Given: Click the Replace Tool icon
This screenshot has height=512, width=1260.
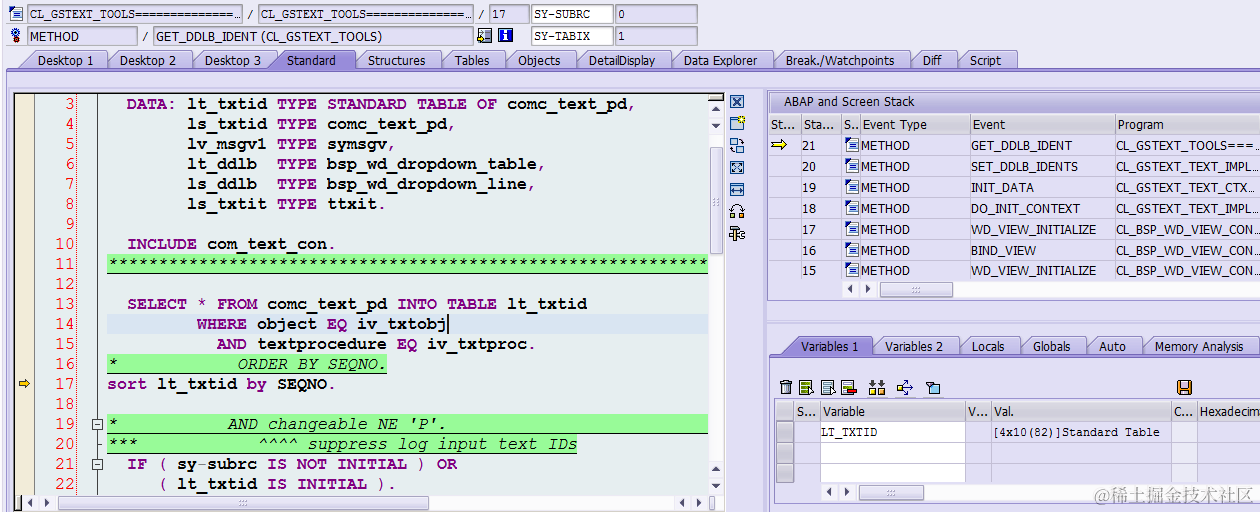Looking at the screenshot, I should click(737, 146).
